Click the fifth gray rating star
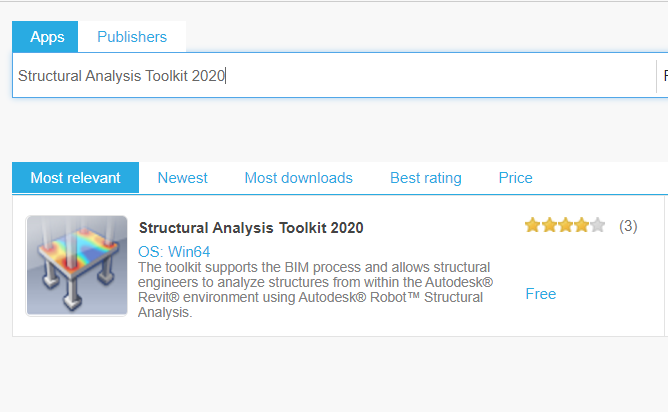Image resolution: width=668 pixels, height=412 pixels. (x=598, y=225)
